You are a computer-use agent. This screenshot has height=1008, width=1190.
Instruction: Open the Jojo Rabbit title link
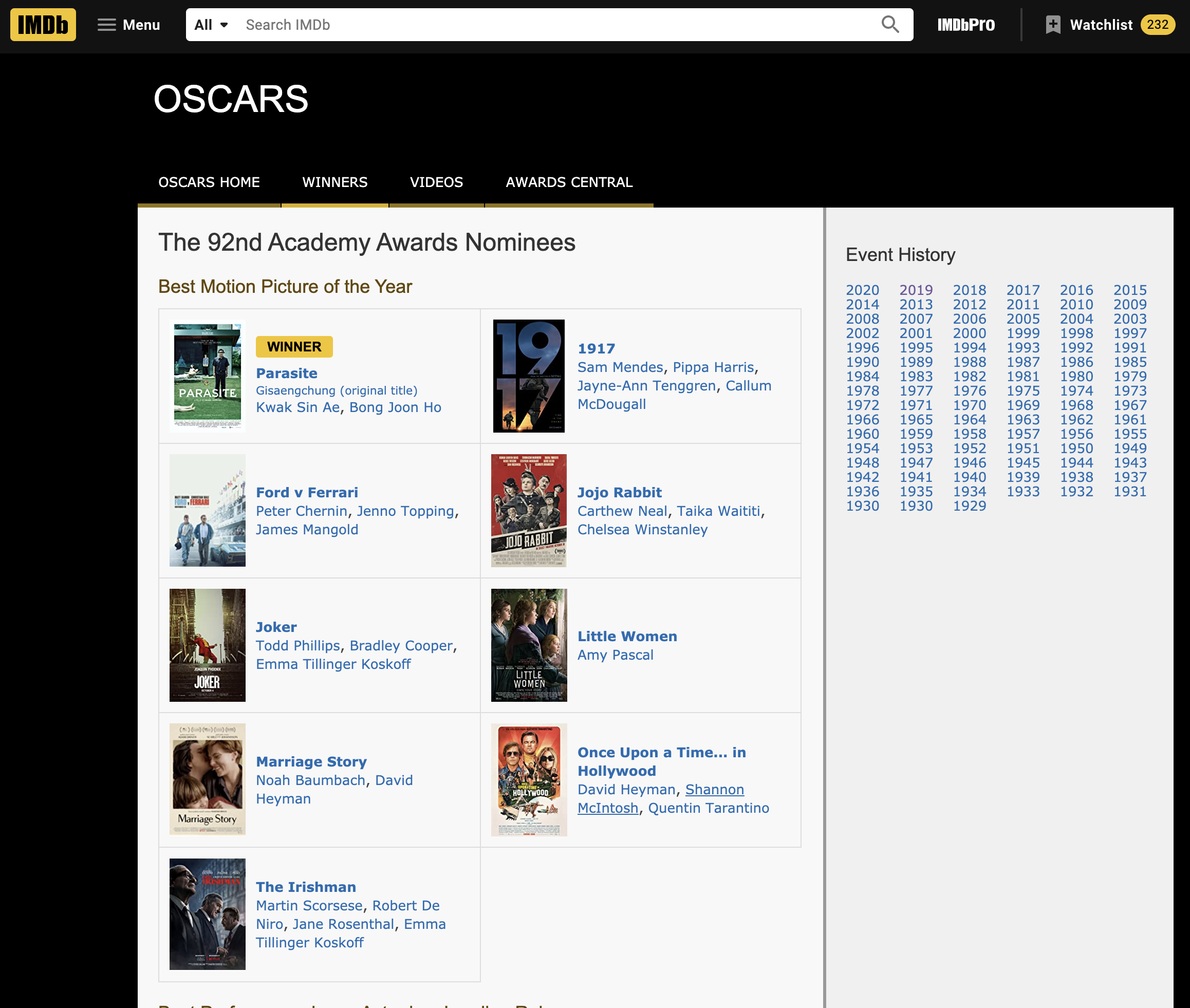pos(619,492)
